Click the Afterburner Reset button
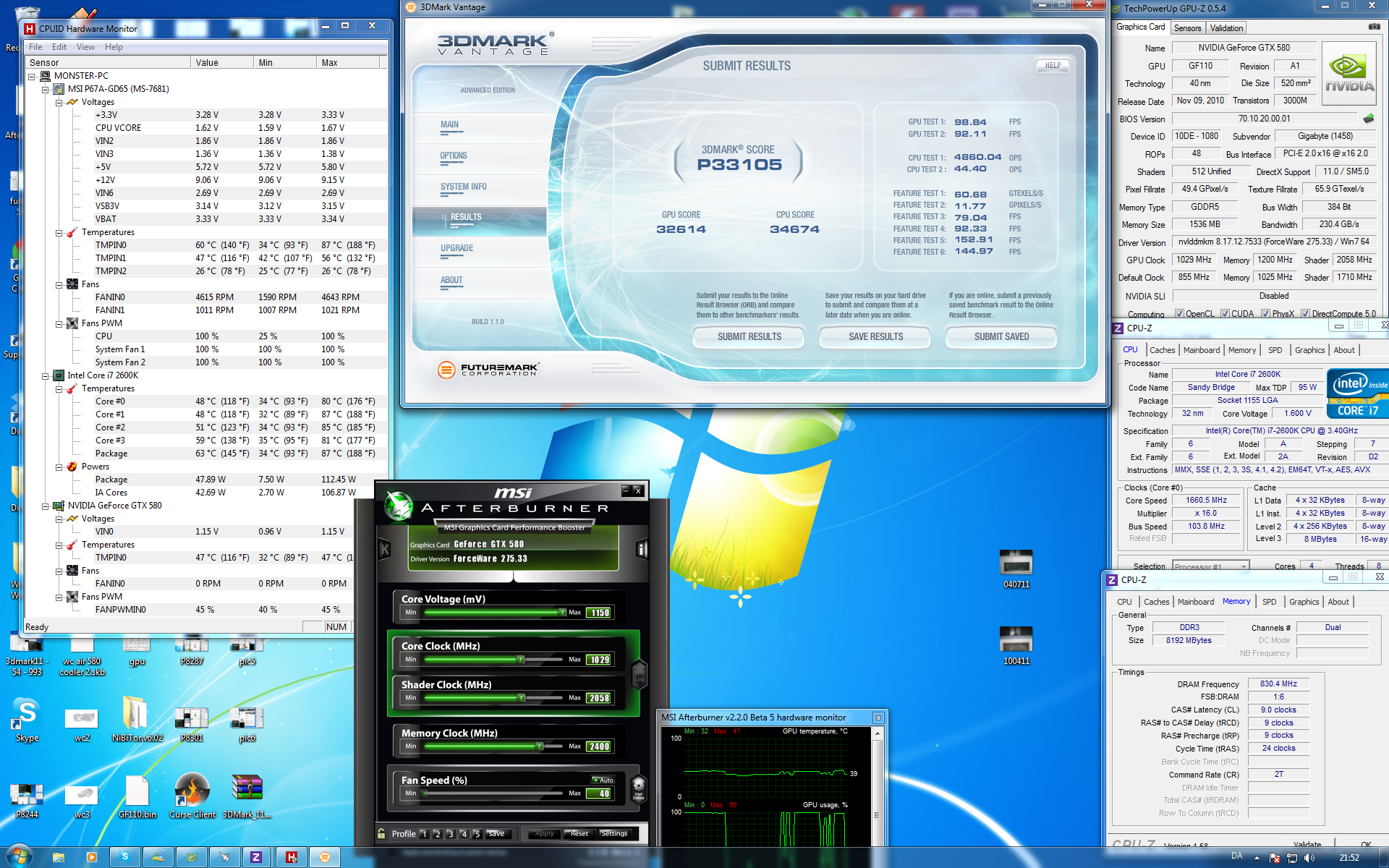Screen dimensions: 1389x868 [579, 833]
